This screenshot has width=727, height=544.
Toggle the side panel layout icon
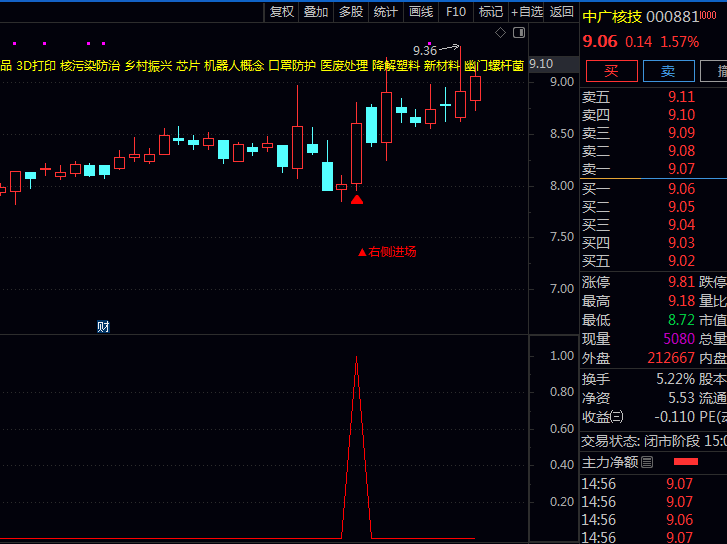pos(519,32)
